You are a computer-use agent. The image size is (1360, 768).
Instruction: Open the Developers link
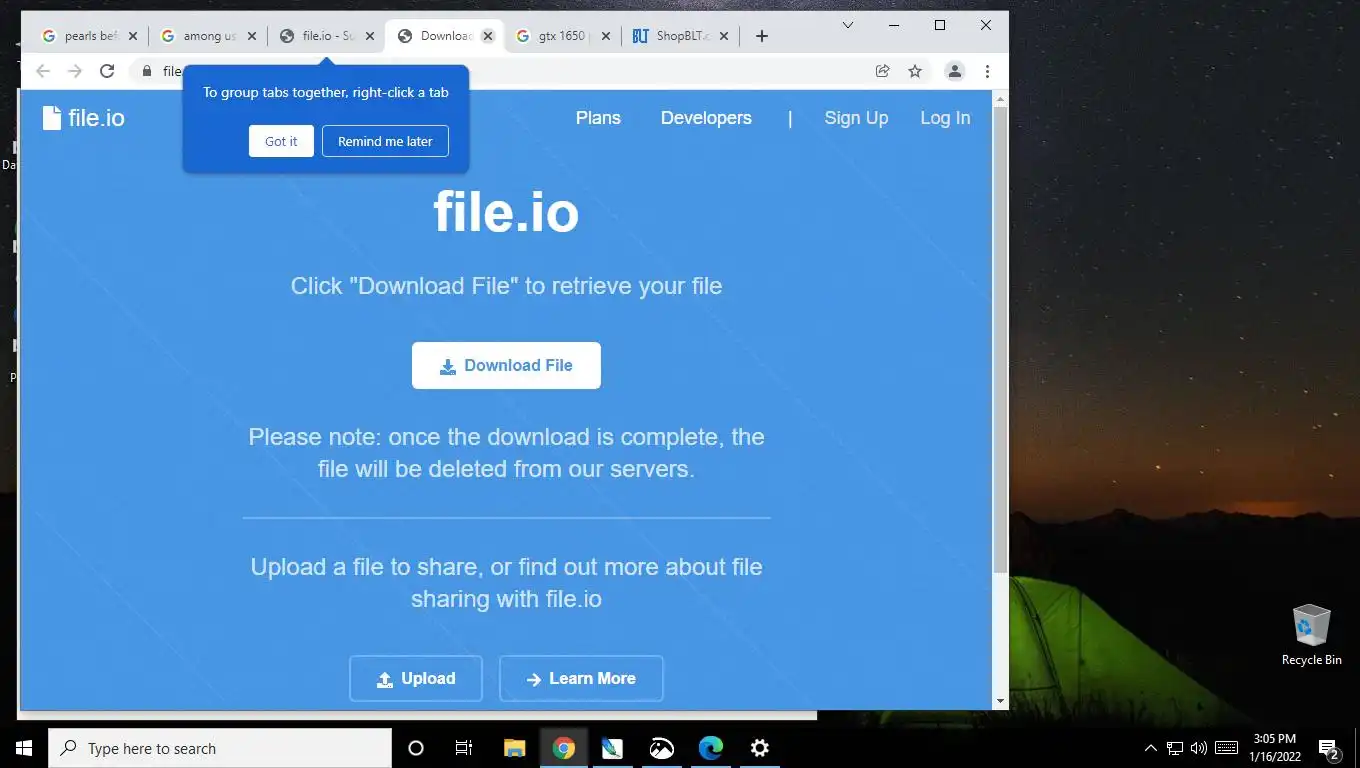point(706,118)
